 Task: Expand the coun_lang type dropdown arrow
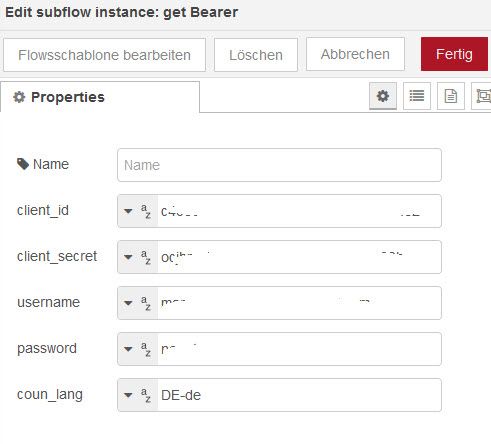(x=128, y=395)
